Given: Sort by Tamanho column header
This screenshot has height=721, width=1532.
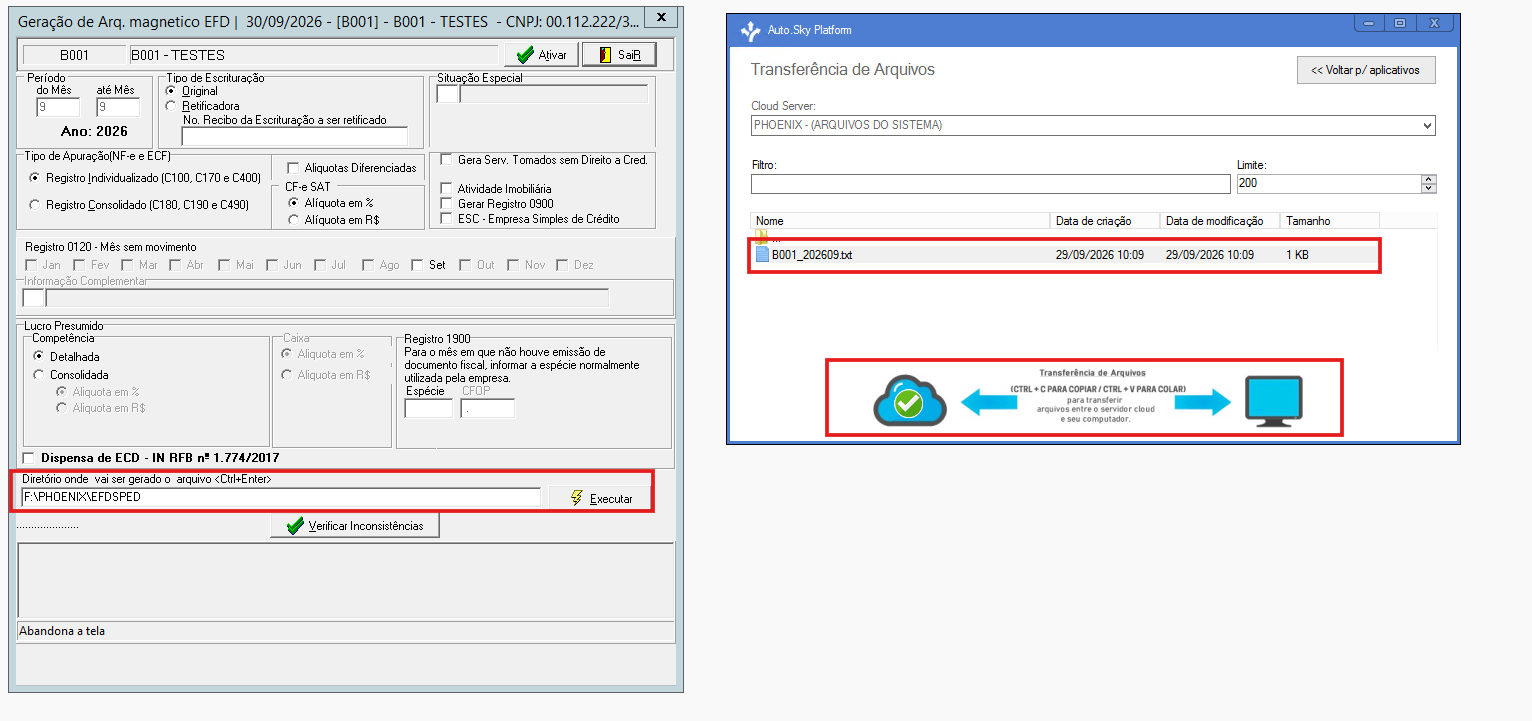Looking at the screenshot, I should pos(1330,221).
